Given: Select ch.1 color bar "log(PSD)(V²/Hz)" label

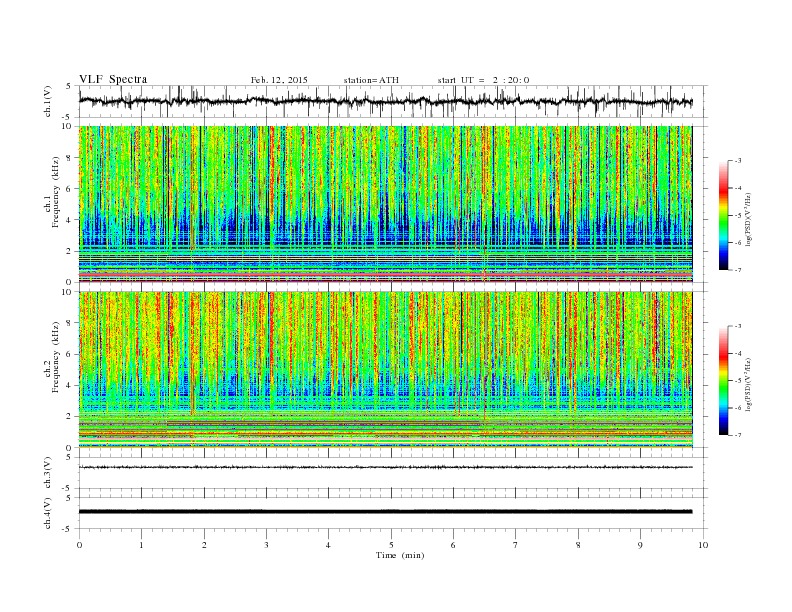Looking at the screenshot, I should pyautogui.click(x=749, y=220).
